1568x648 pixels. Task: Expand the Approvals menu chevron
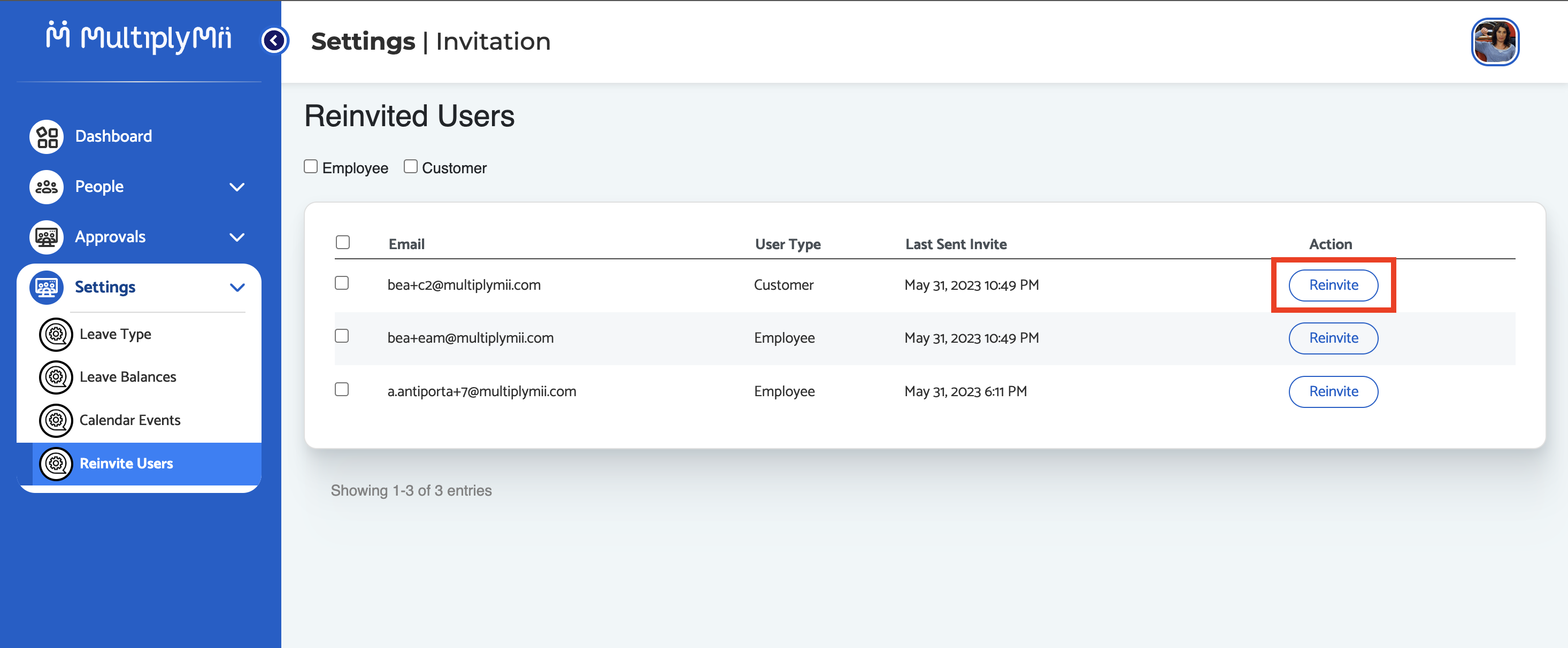[237, 237]
